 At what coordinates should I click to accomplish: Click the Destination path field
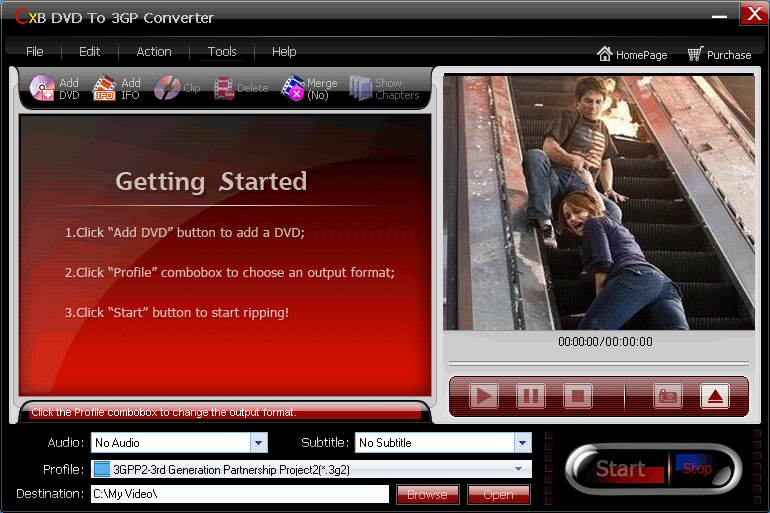240,494
